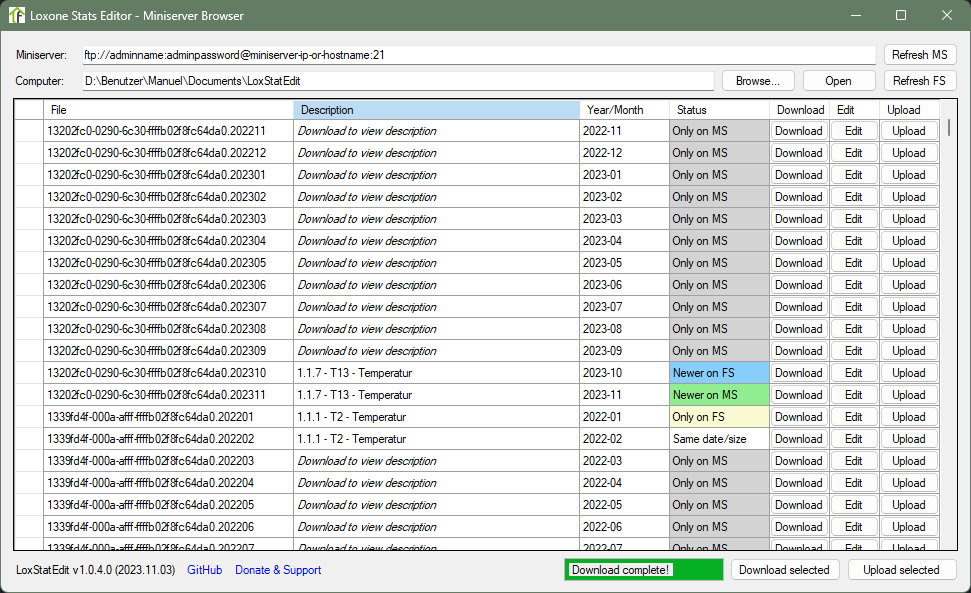Screen dimensions: 971x593
Task: Sort by the Status column header
Action: tap(719, 110)
